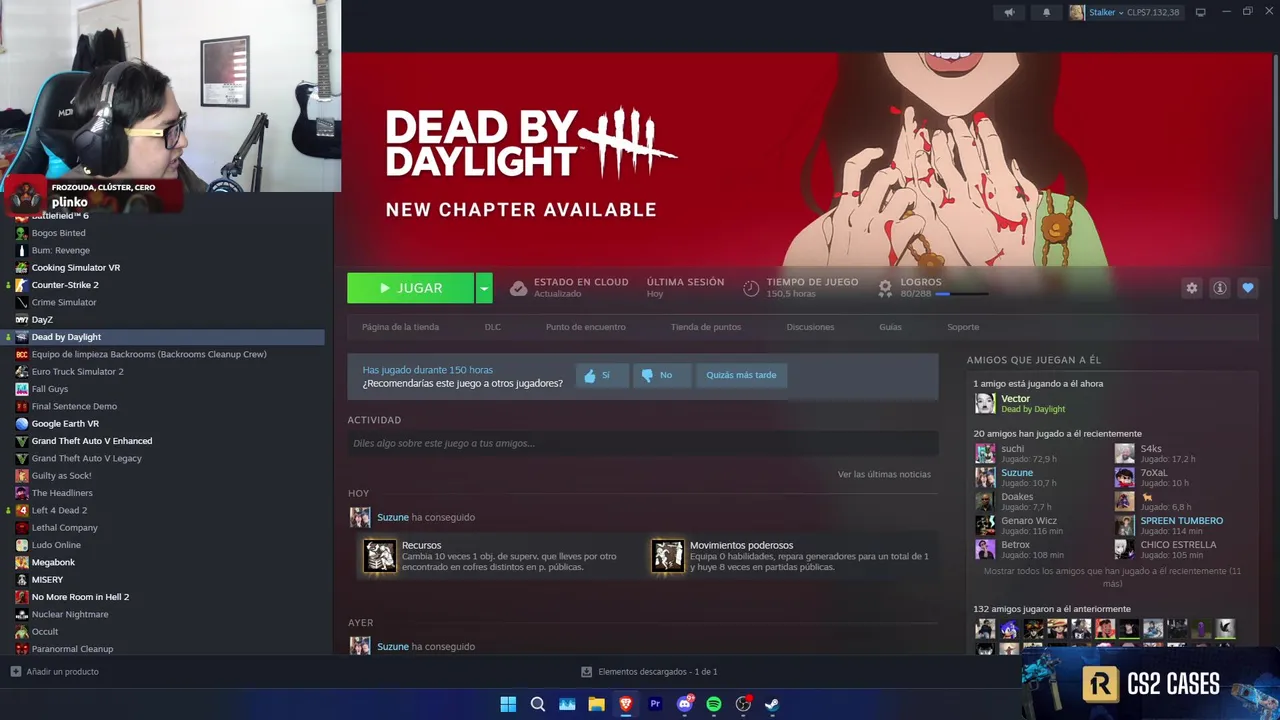Go to Punto de encuentro tab
This screenshot has height=720, width=1280.
[586, 327]
